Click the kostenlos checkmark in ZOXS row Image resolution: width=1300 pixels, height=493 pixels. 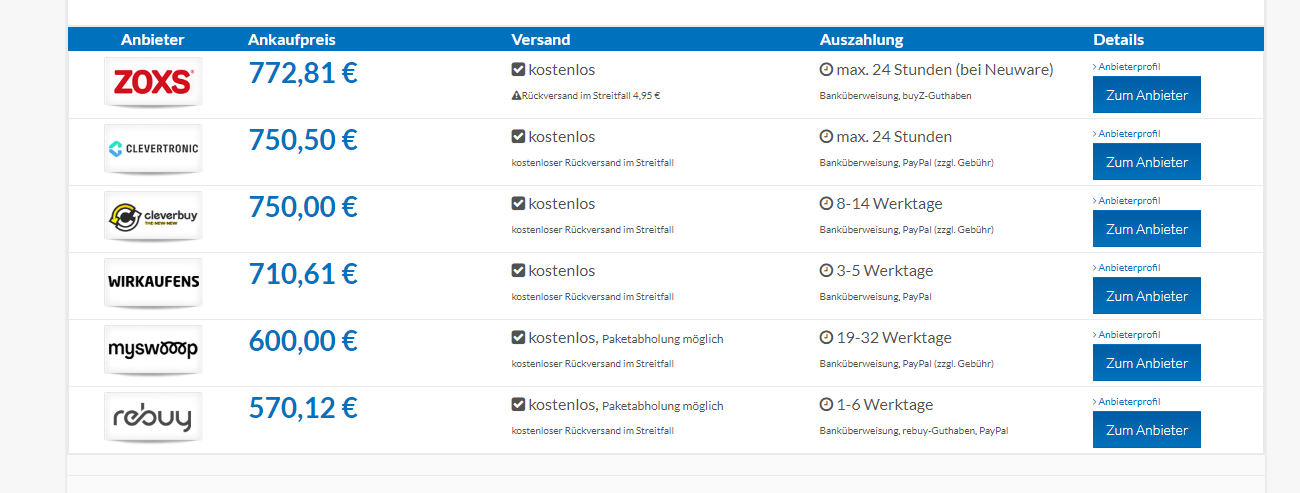click(x=518, y=70)
